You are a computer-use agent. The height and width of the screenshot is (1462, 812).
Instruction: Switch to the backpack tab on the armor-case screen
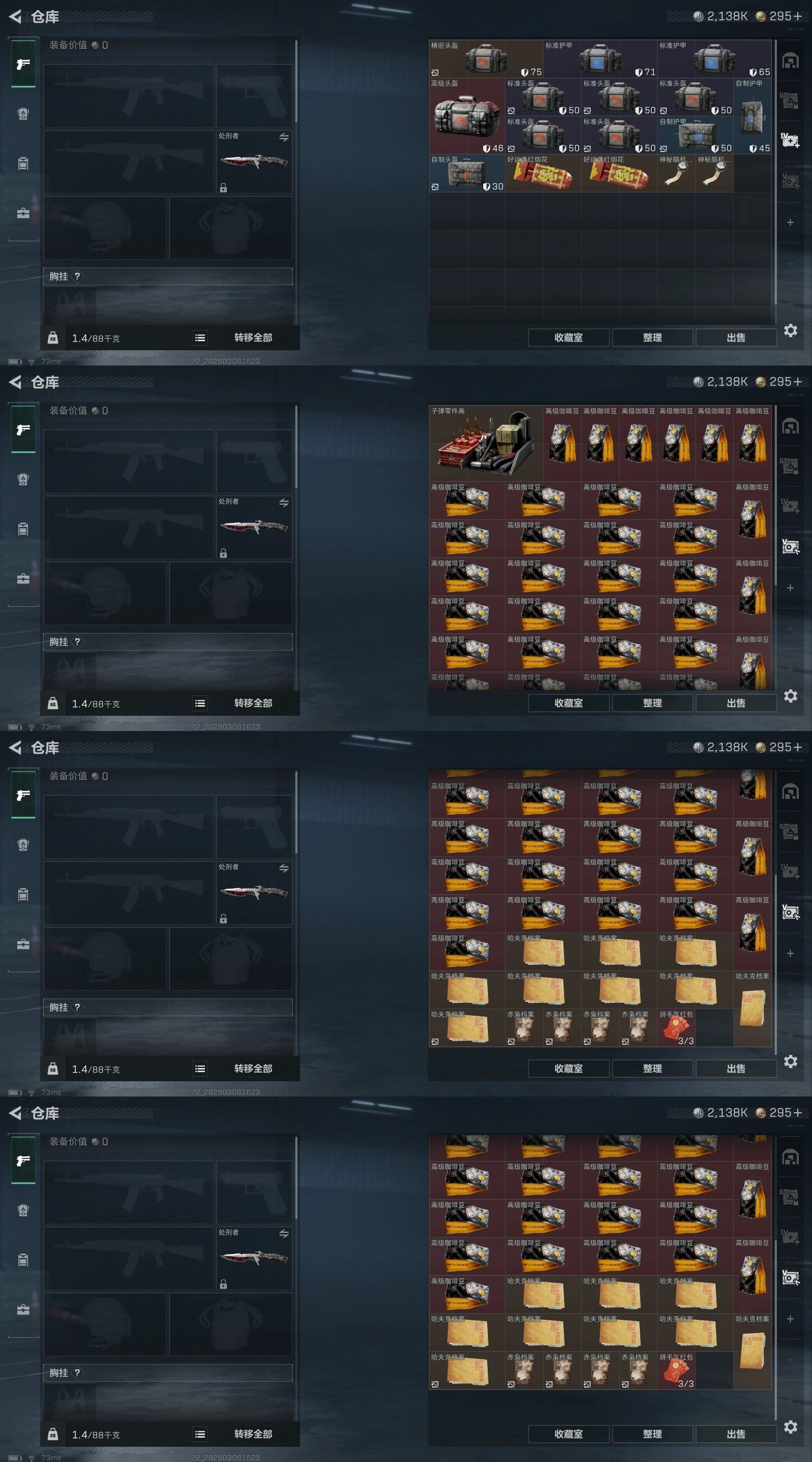[23, 163]
